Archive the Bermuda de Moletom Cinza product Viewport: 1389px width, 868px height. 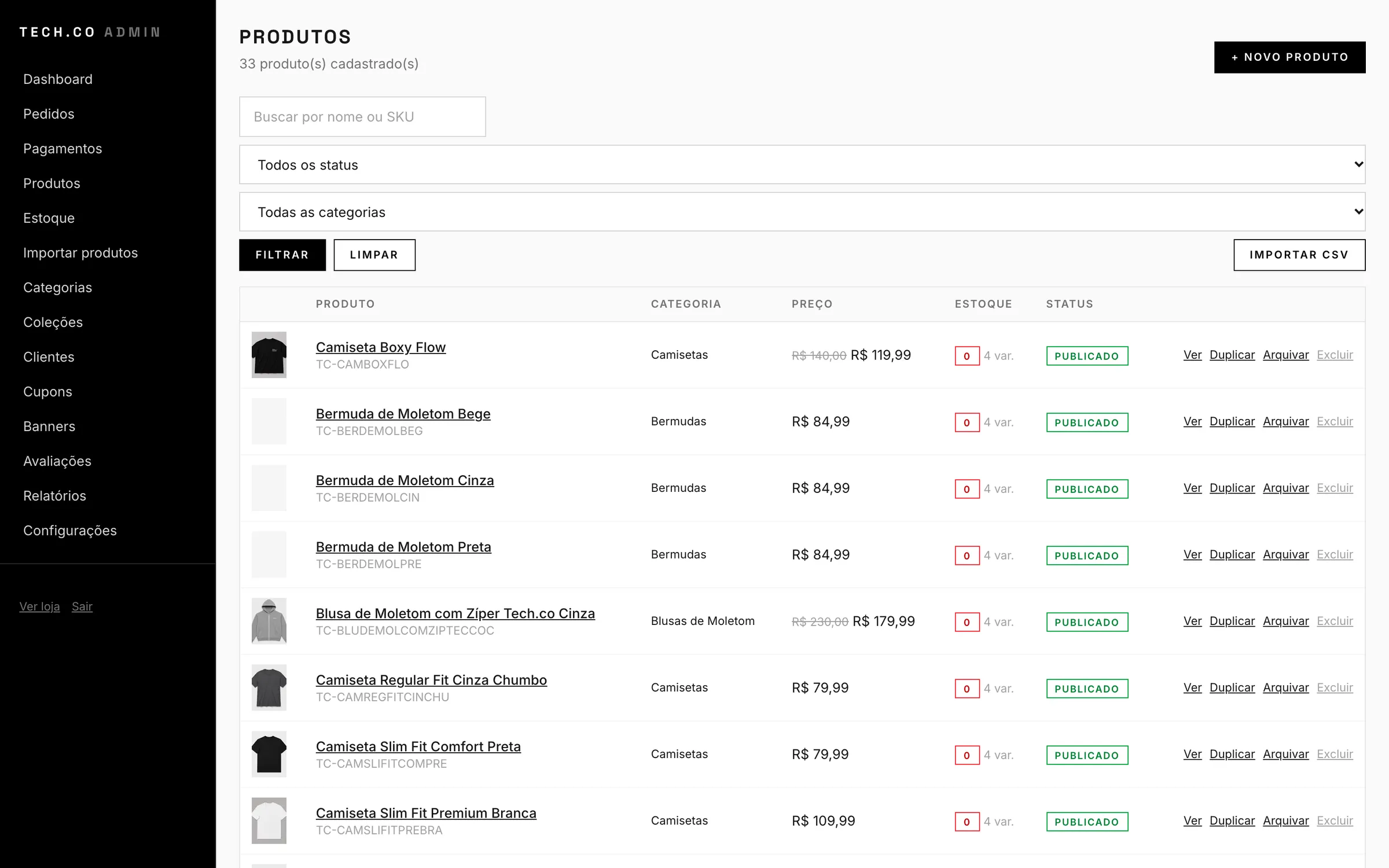click(1285, 488)
